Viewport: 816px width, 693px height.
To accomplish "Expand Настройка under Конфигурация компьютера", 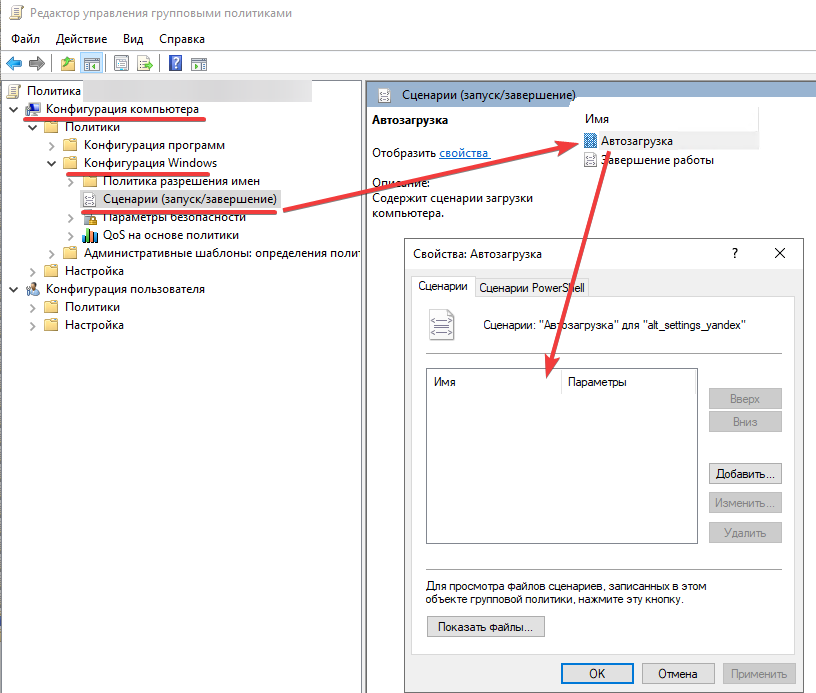I will coord(33,272).
